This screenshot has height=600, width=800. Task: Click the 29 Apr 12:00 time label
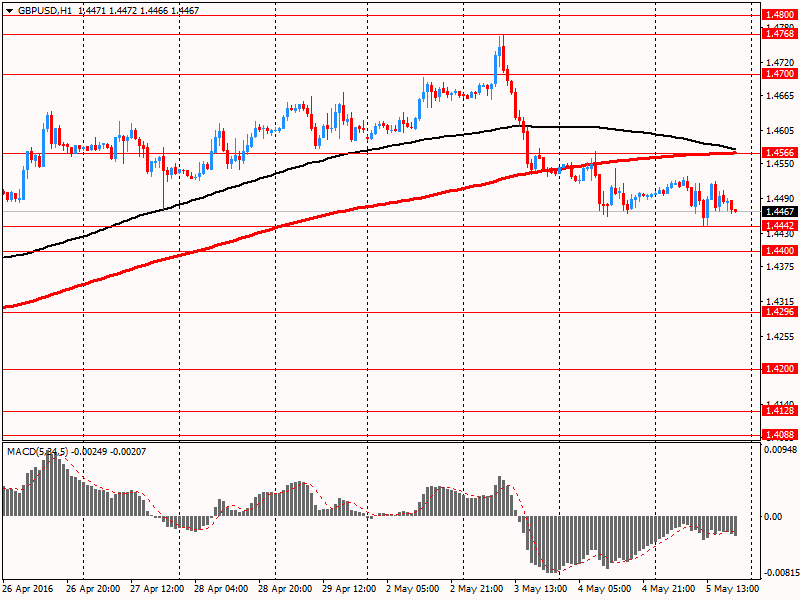349,589
